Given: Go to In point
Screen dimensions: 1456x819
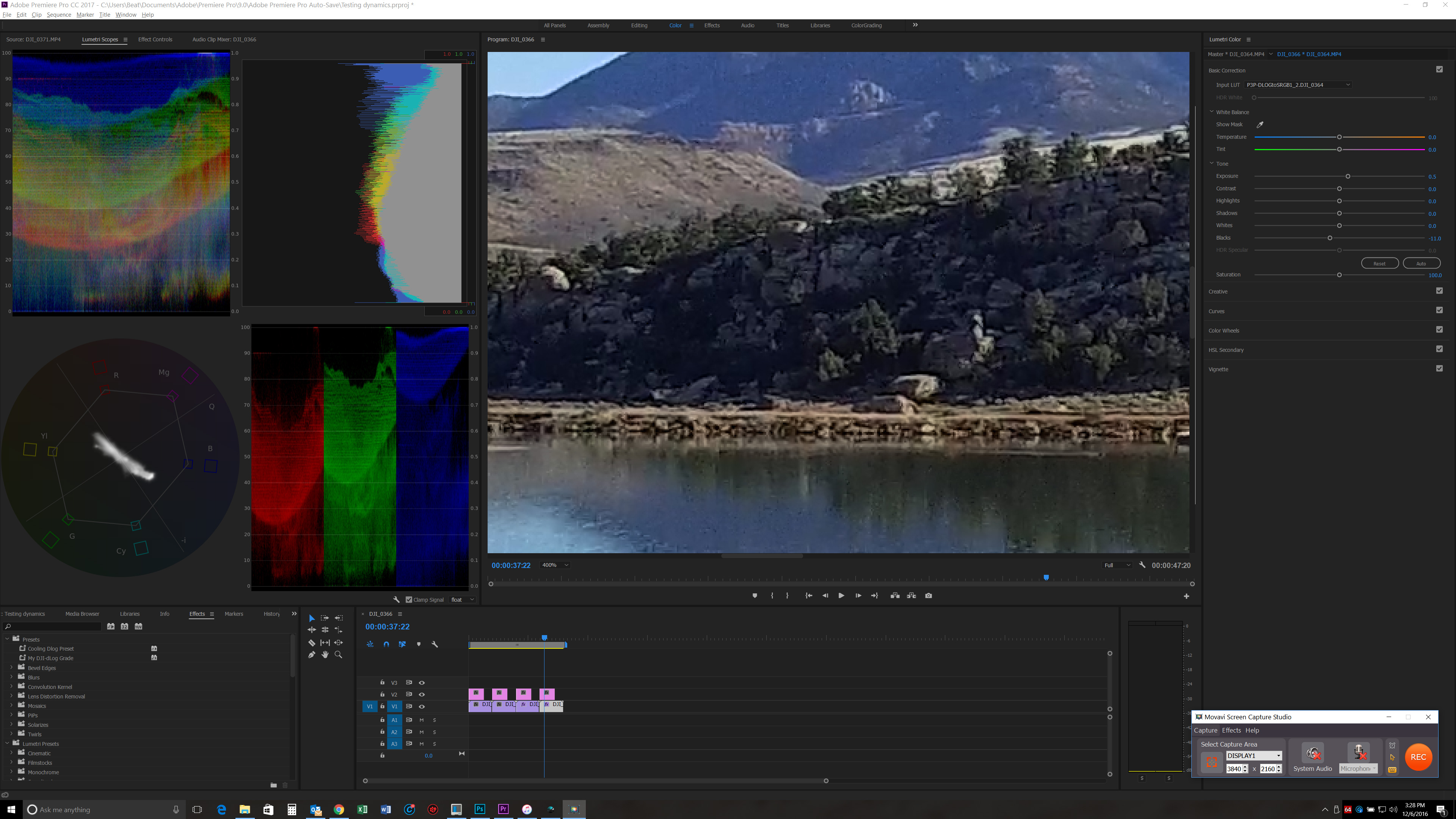Looking at the screenshot, I should (x=809, y=596).
